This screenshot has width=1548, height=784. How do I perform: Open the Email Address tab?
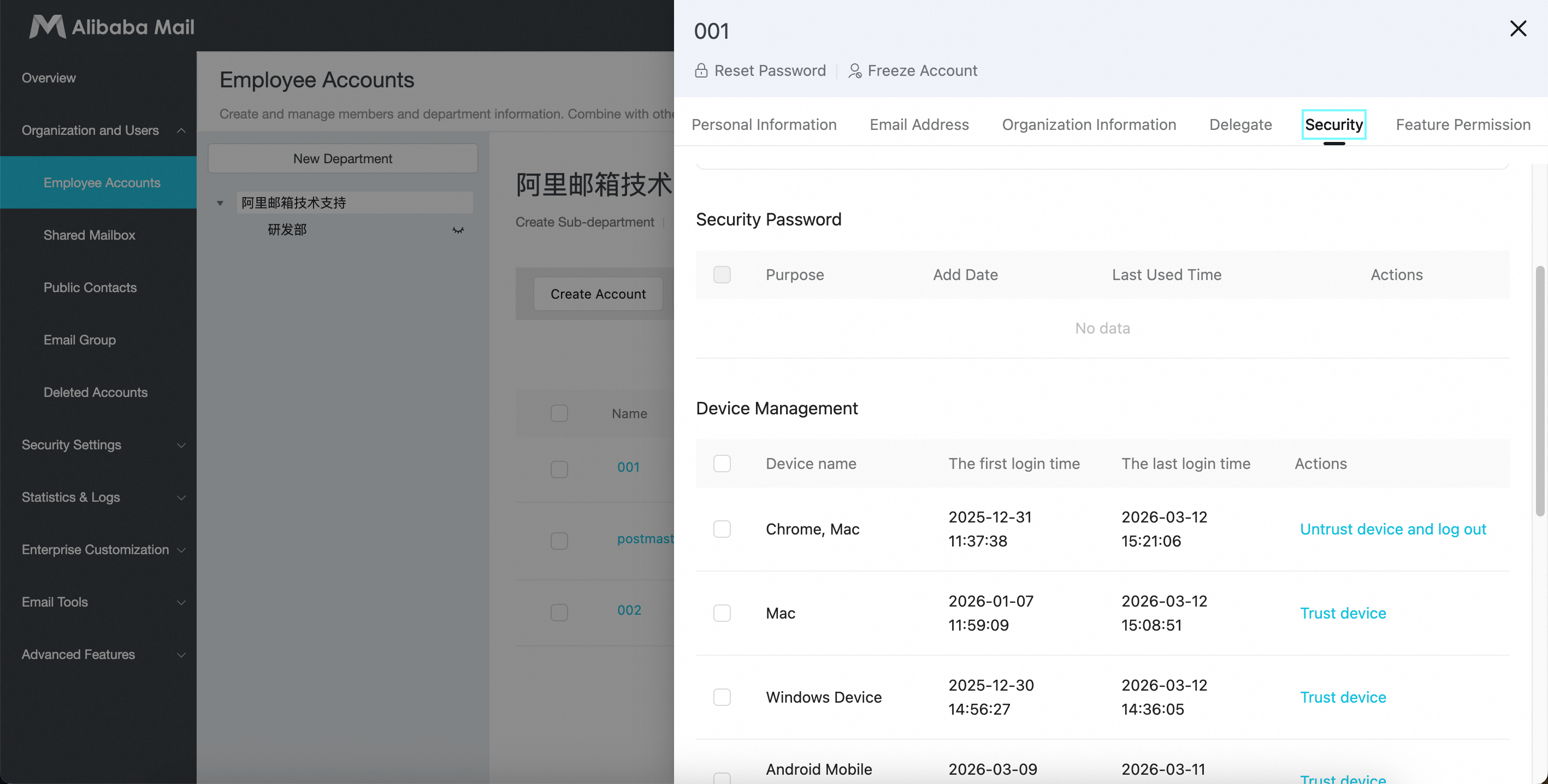coord(919,125)
